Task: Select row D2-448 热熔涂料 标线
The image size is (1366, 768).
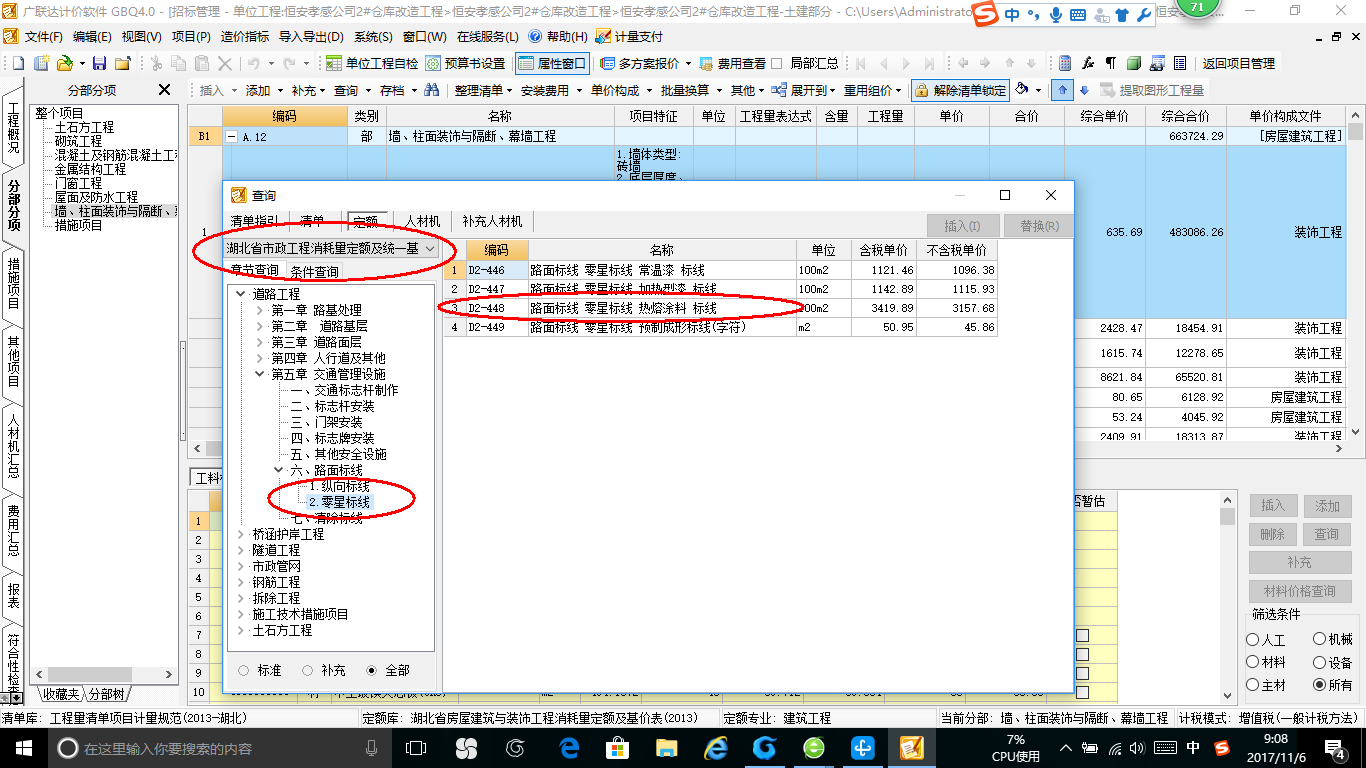Action: pyautogui.click(x=720, y=308)
